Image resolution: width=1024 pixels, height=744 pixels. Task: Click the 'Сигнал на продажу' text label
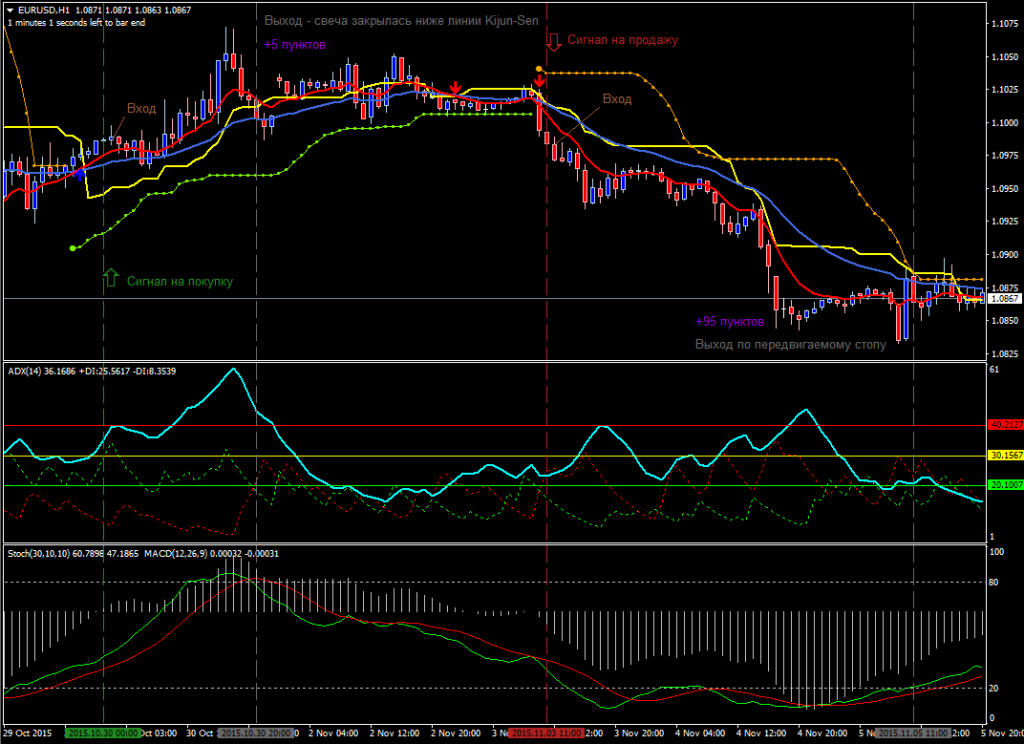click(x=623, y=40)
